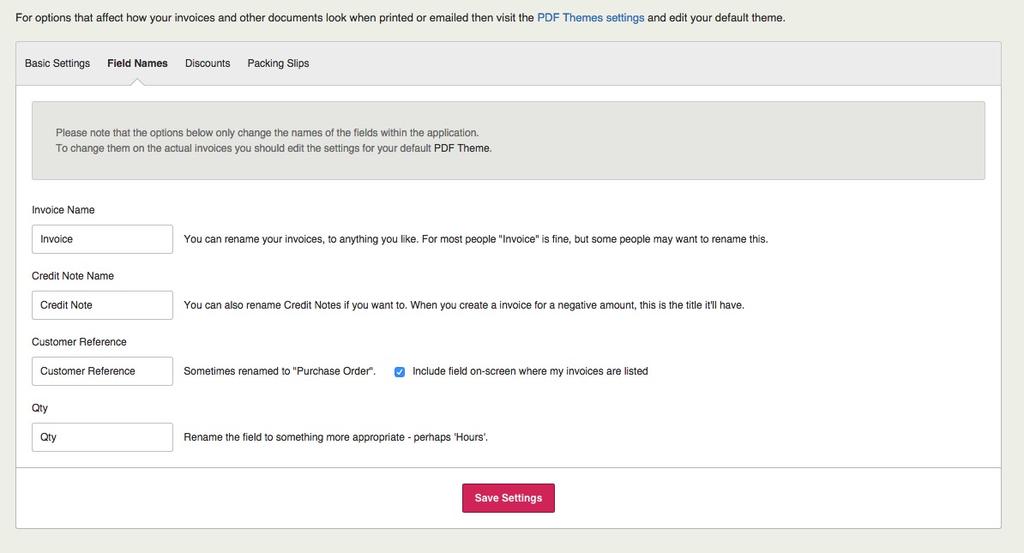This screenshot has height=553, width=1024.
Task: Click the Invoice Name field label
Action: (63, 210)
